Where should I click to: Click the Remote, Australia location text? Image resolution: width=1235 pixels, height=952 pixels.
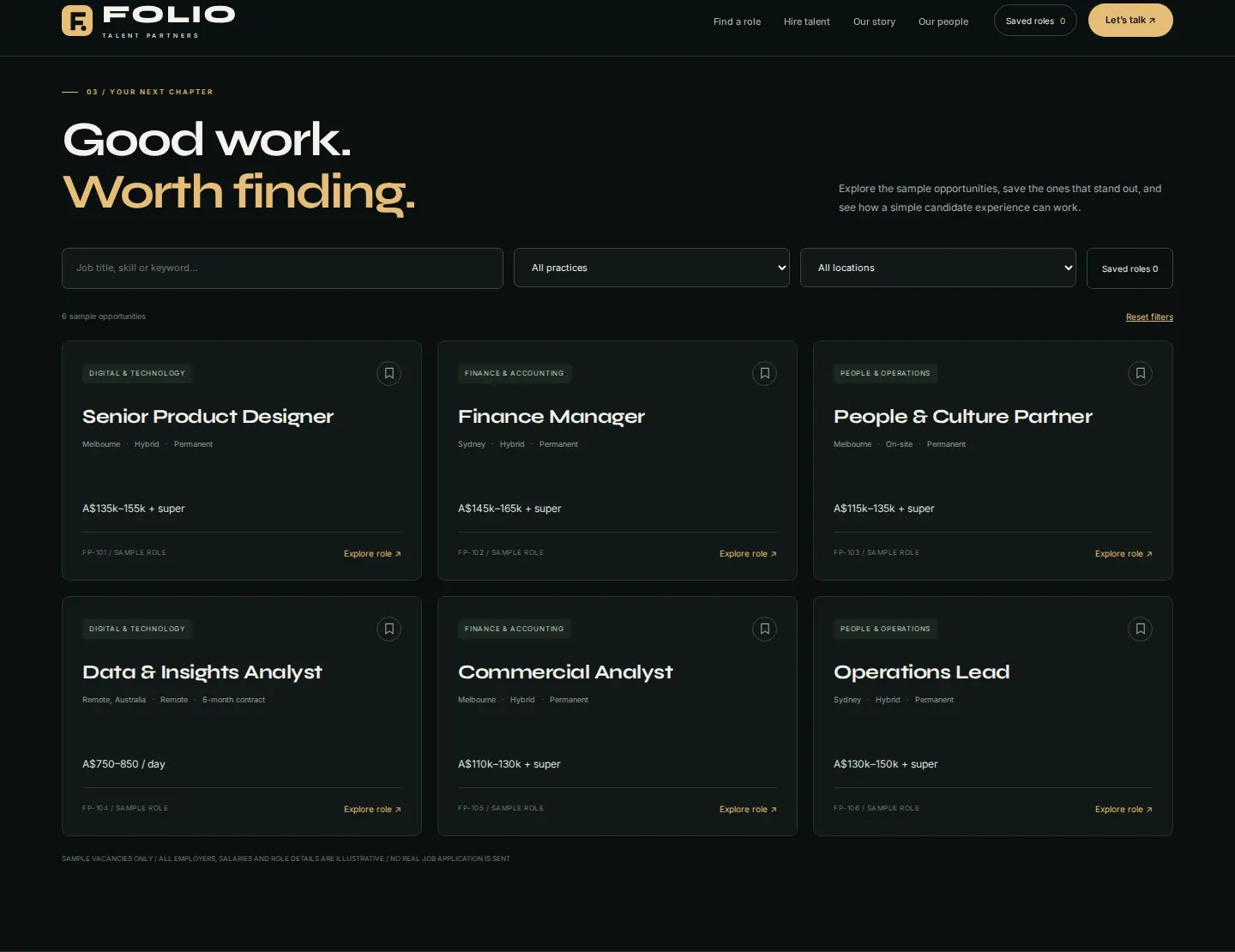(114, 700)
